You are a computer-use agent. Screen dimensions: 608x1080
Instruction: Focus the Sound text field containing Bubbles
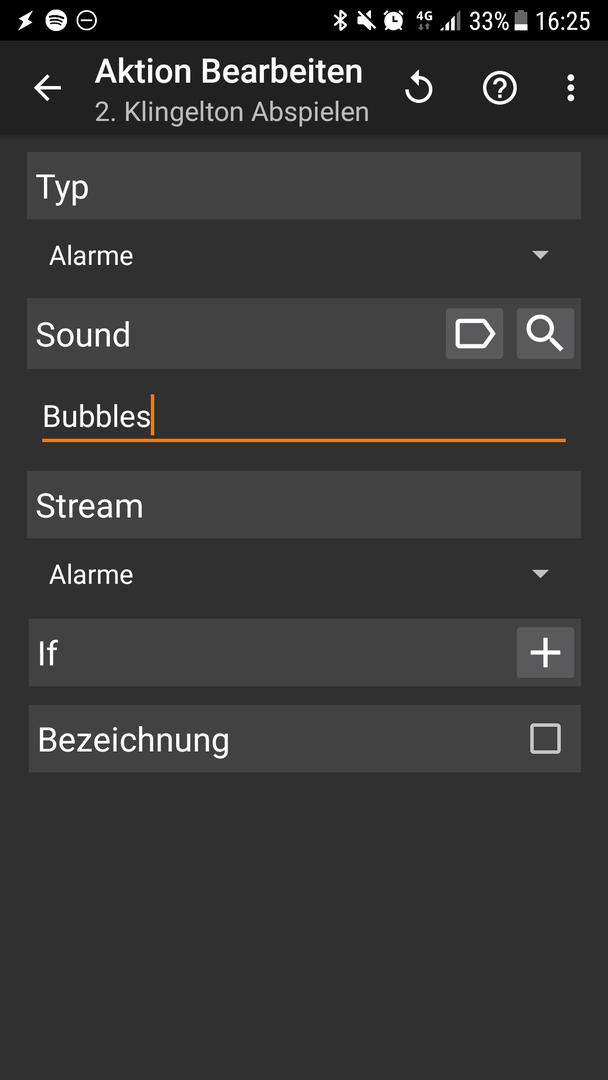304,417
